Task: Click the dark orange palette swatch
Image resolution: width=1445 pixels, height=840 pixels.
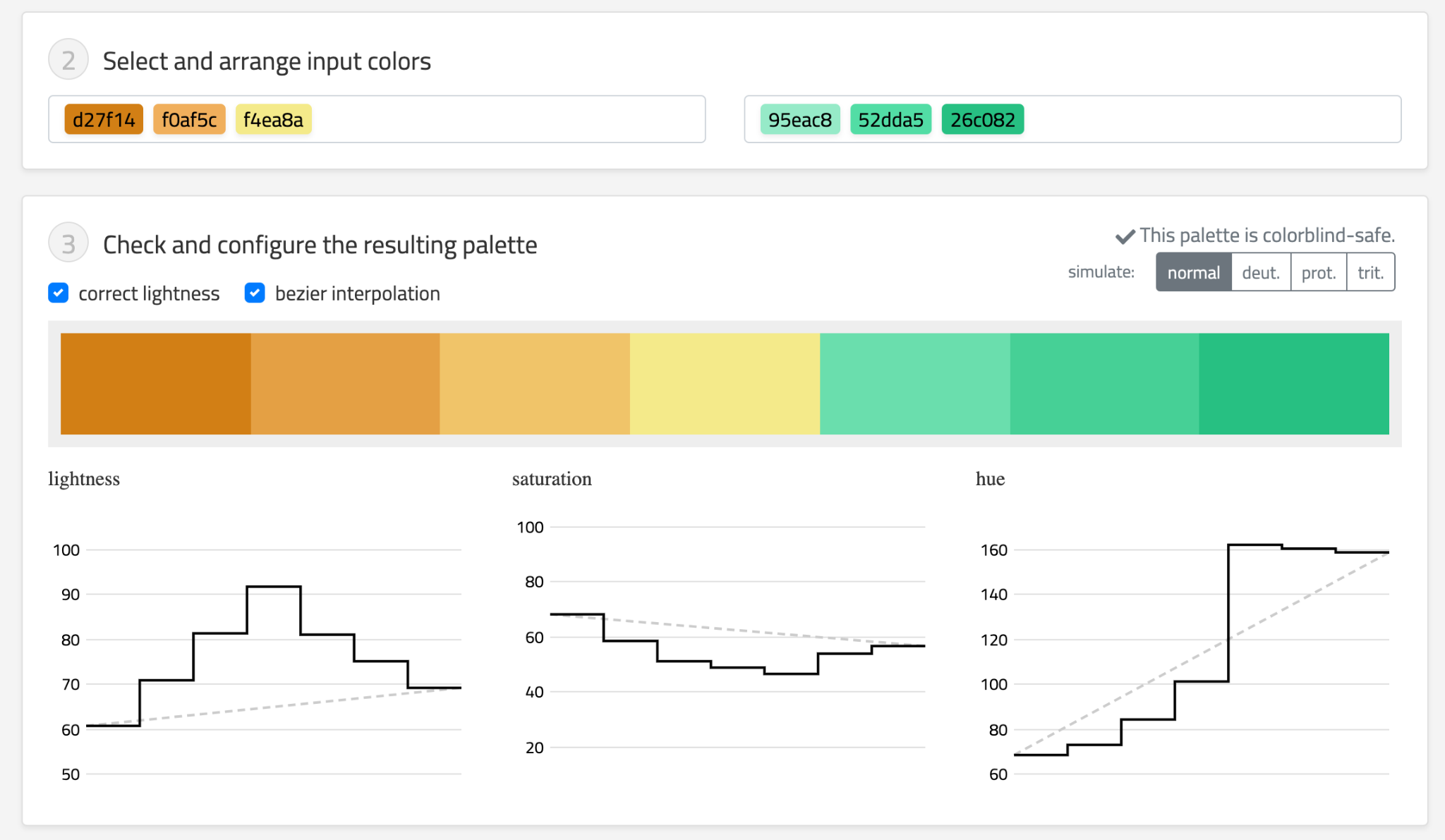Action: [155, 383]
